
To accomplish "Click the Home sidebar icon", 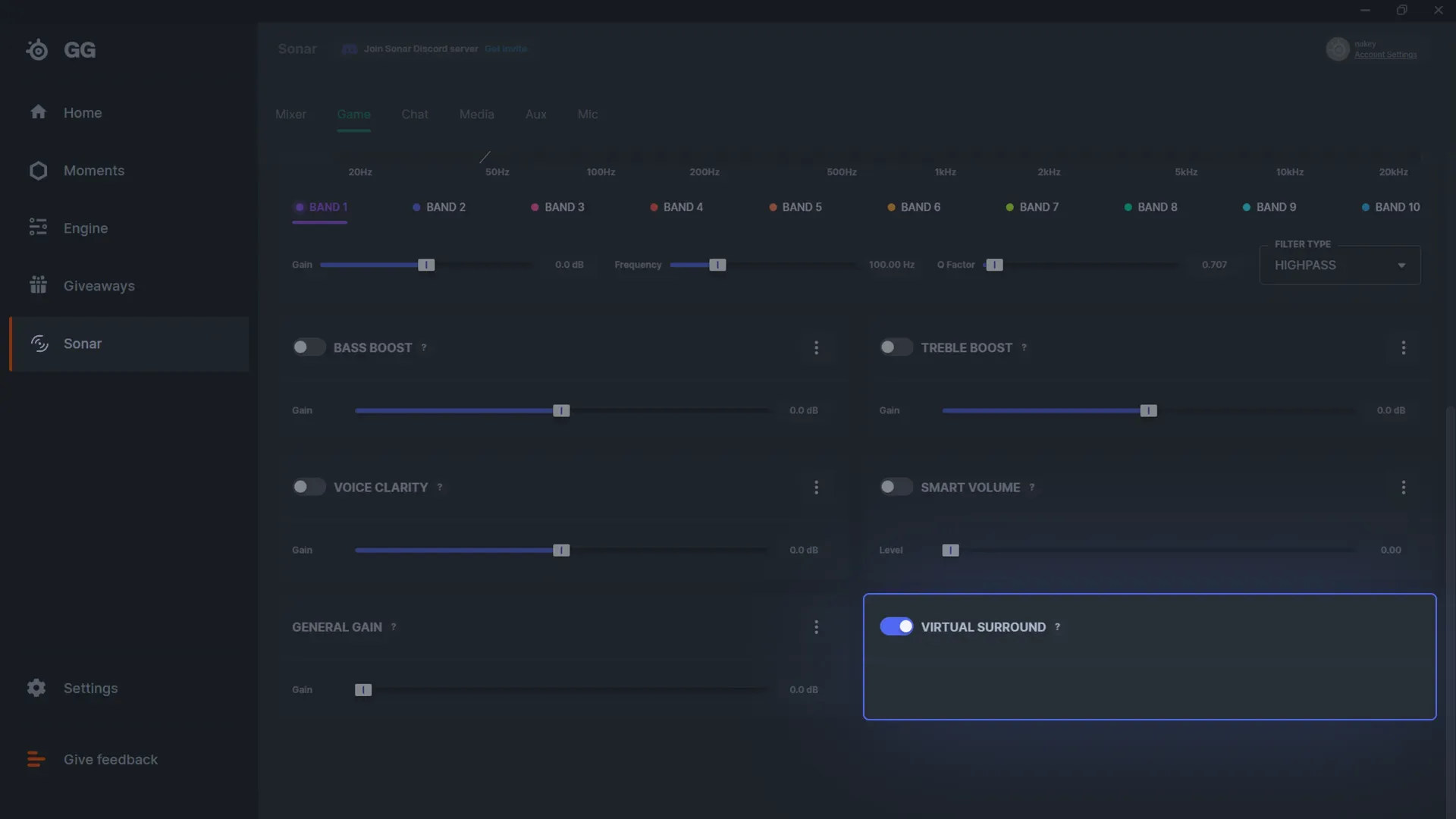I will 37,112.
